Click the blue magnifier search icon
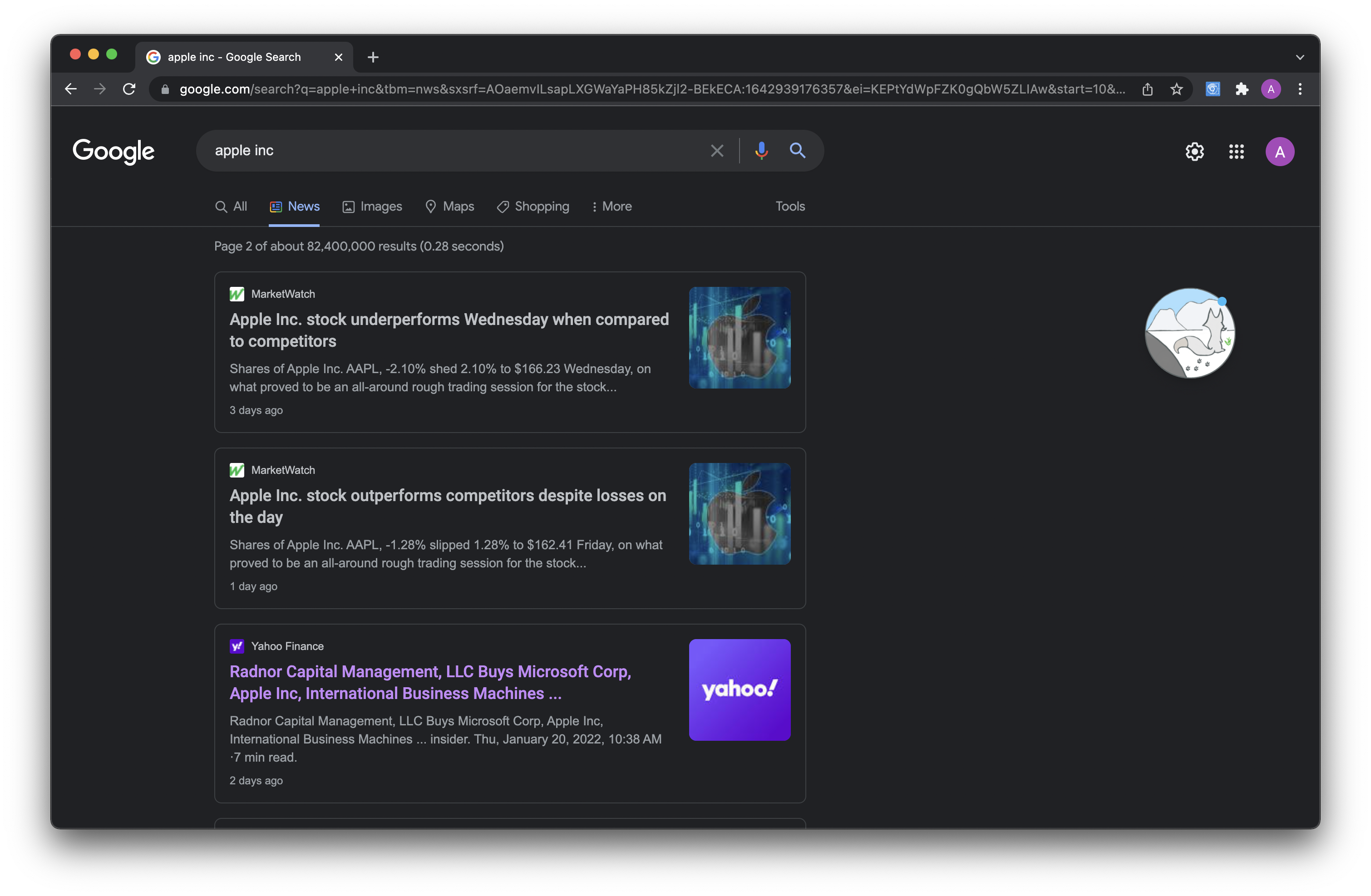 (797, 151)
